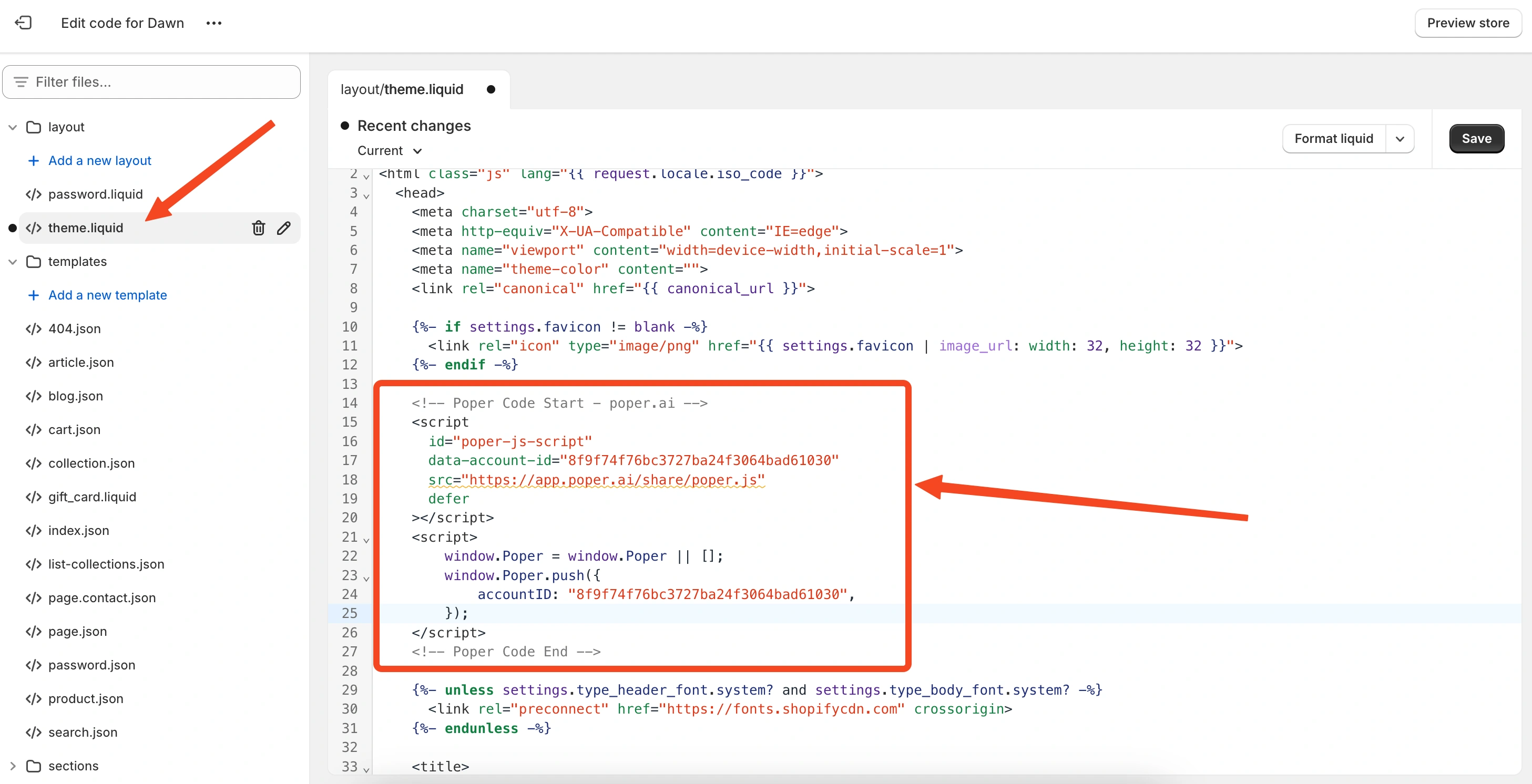
Task: Open Format liquid dropdown arrow
Action: 1400,139
